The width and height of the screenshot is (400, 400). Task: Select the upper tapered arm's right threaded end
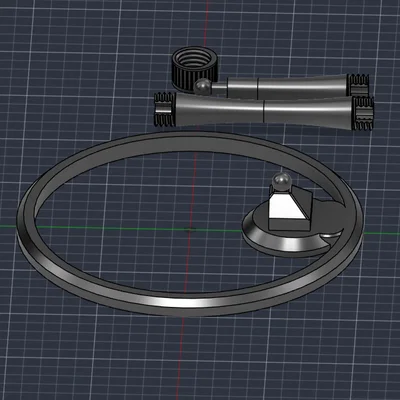click(x=359, y=84)
